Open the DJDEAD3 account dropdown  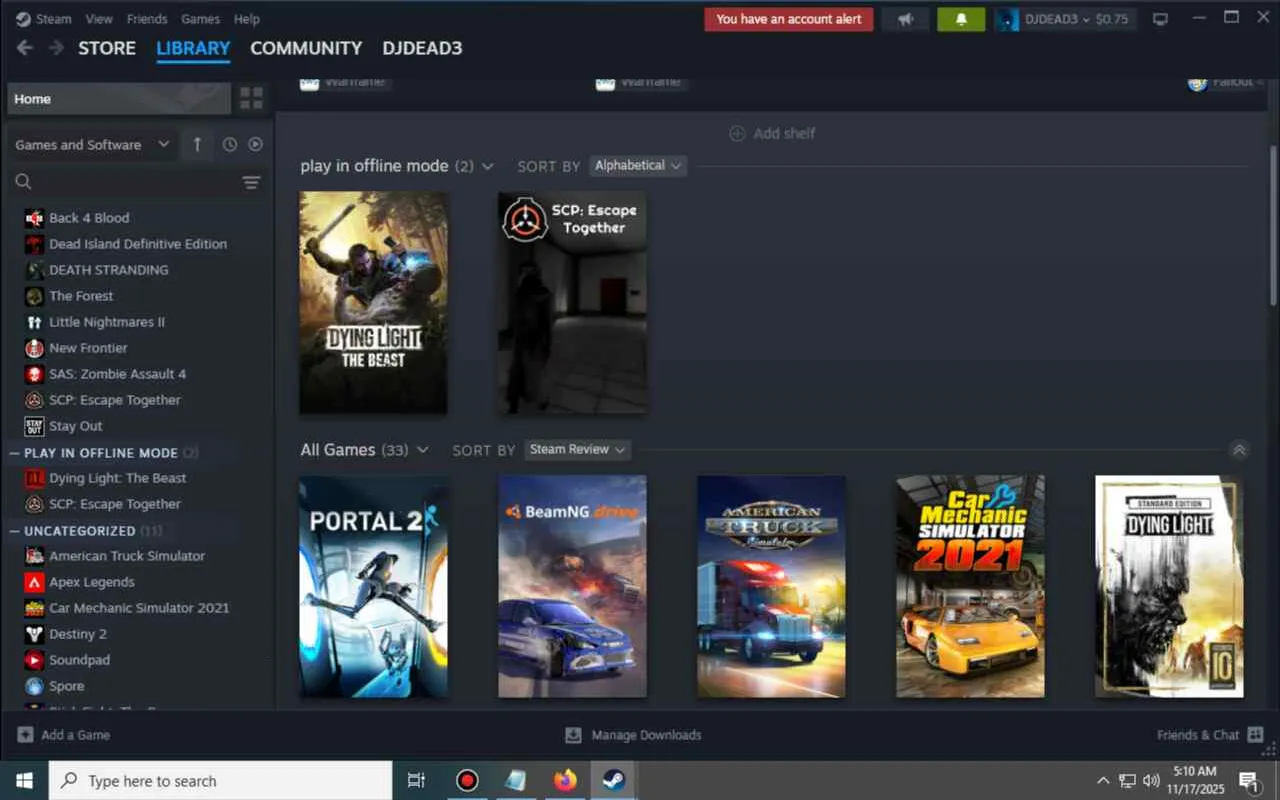1065,19
